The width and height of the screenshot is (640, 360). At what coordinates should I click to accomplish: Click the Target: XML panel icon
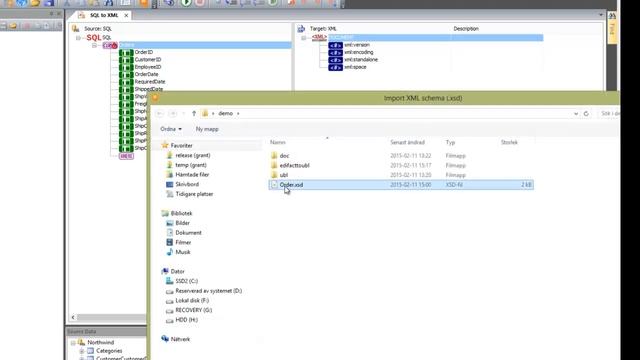(301, 29)
